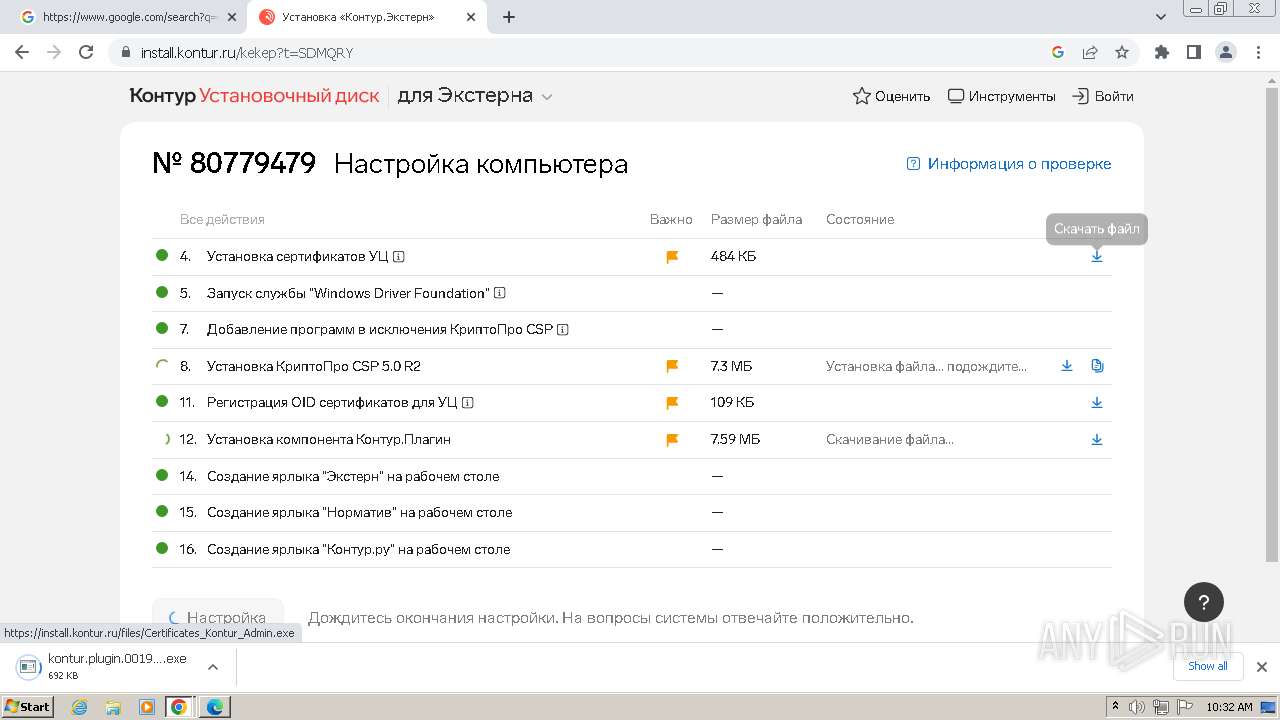This screenshot has height=720, width=1280.
Task: Click the taskbar clock 10:32 AM
Action: coord(1229,707)
